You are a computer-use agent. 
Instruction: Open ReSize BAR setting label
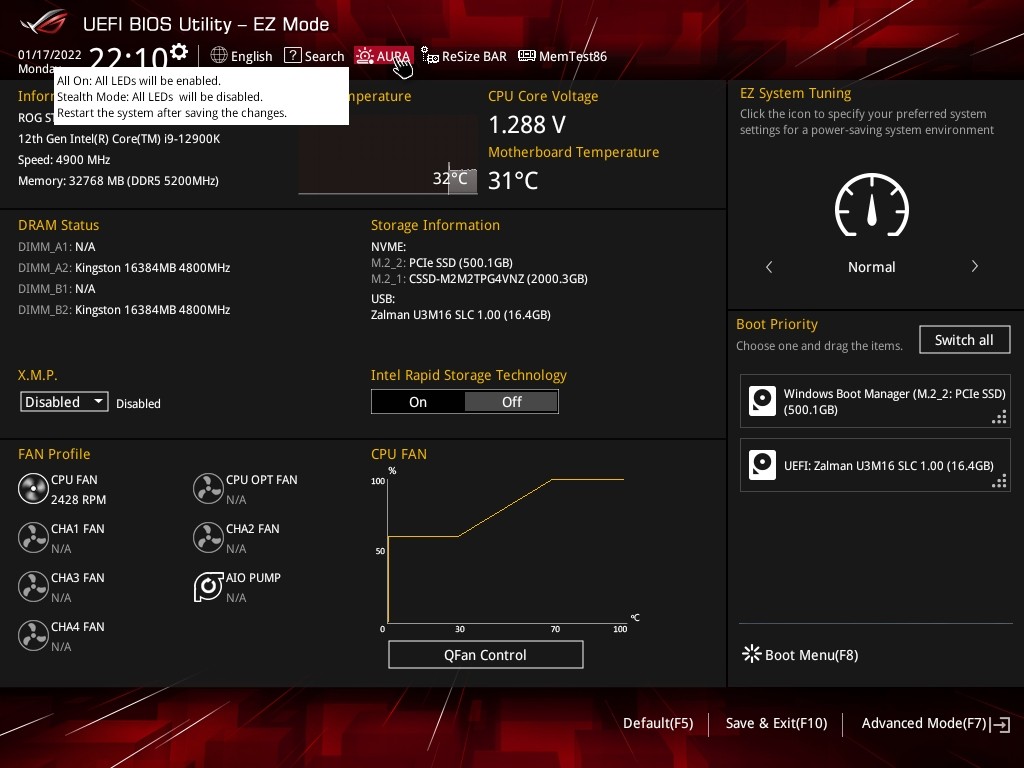(x=474, y=56)
